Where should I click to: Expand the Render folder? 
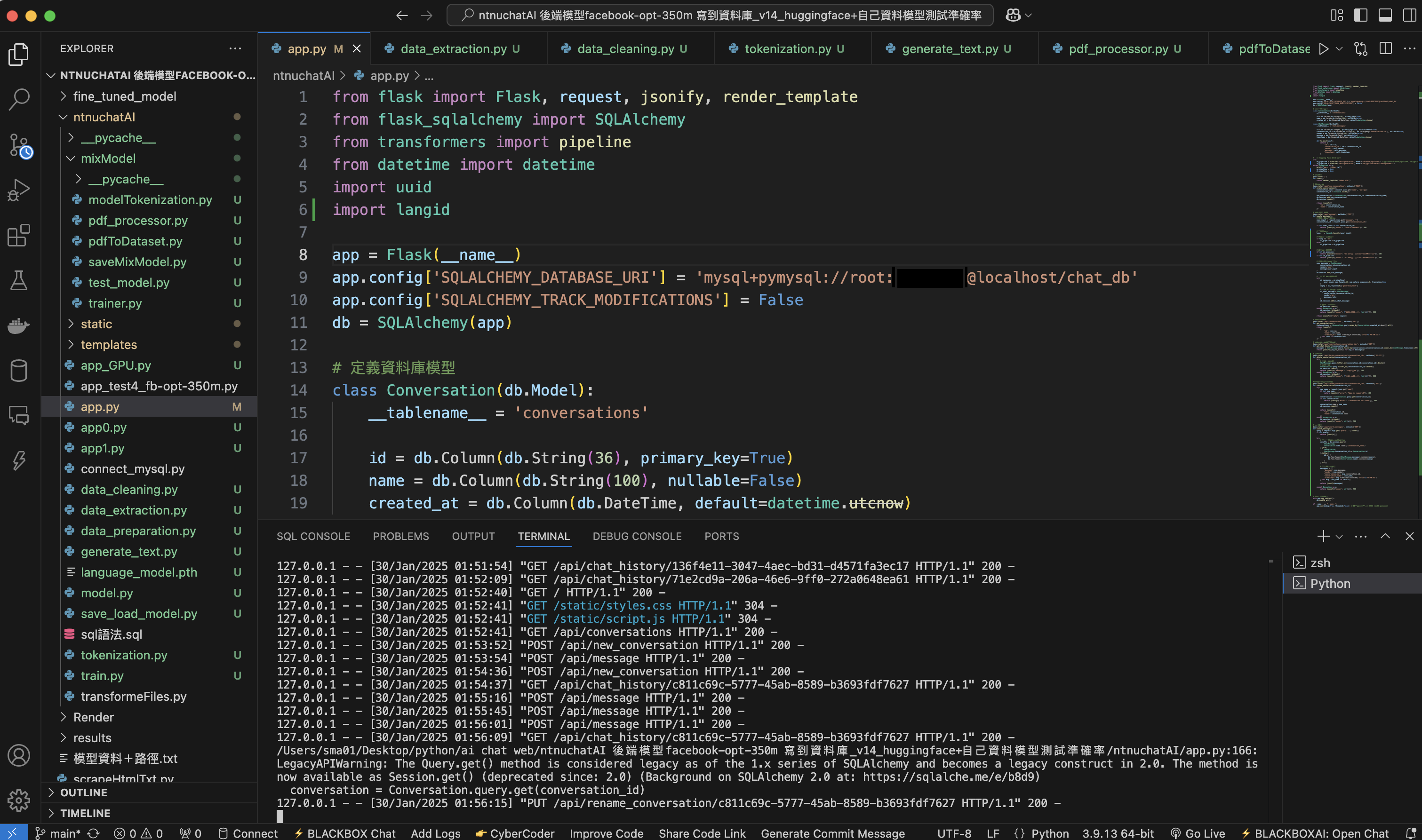[x=94, y=717]
